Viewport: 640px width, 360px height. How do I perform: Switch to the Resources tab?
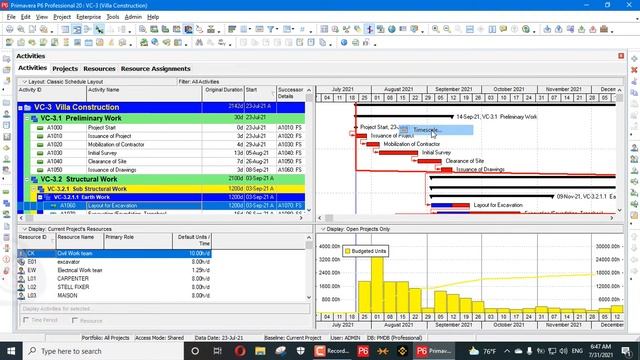pos(99,69)
